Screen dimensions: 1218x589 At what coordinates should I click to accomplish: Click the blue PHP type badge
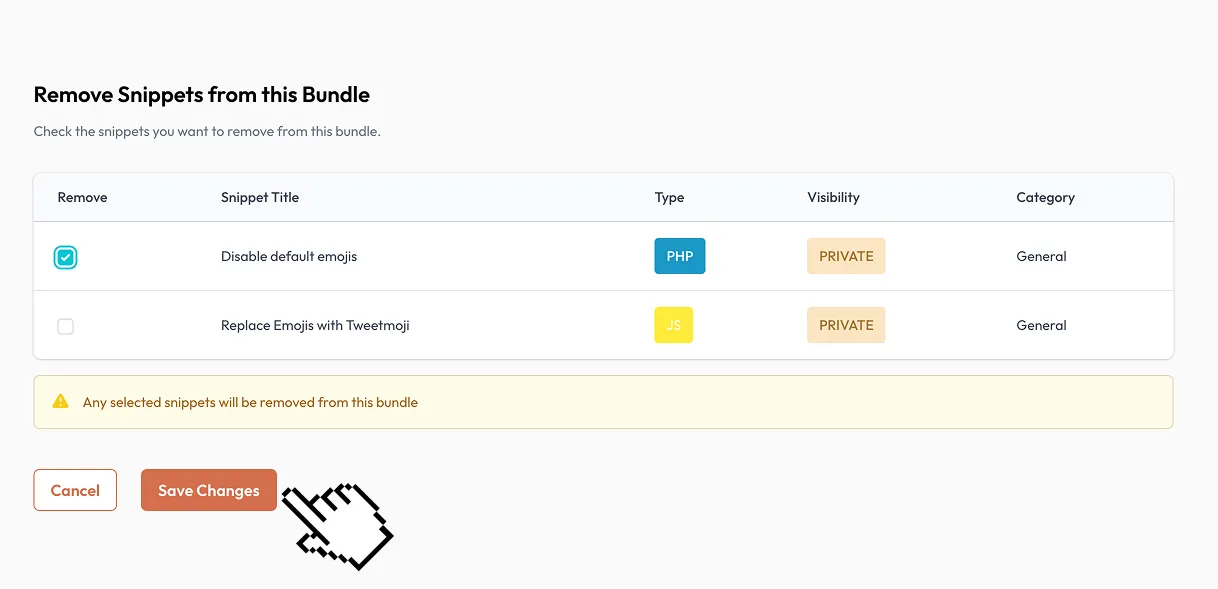(x=680, y=256)
